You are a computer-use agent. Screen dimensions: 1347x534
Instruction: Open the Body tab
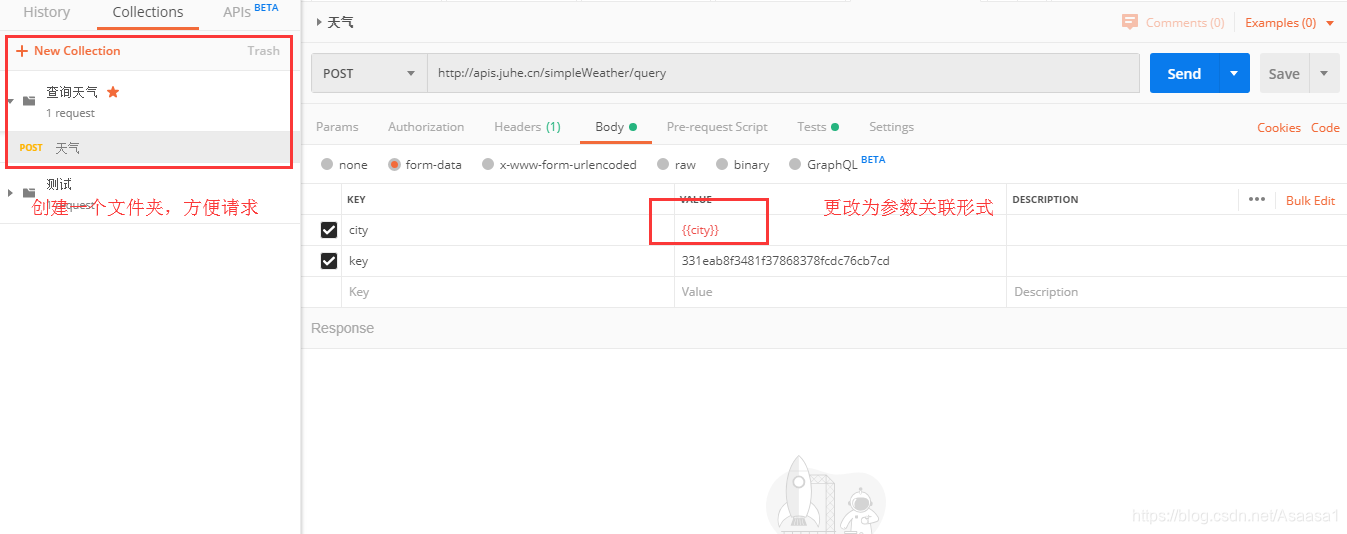(615, 127)
